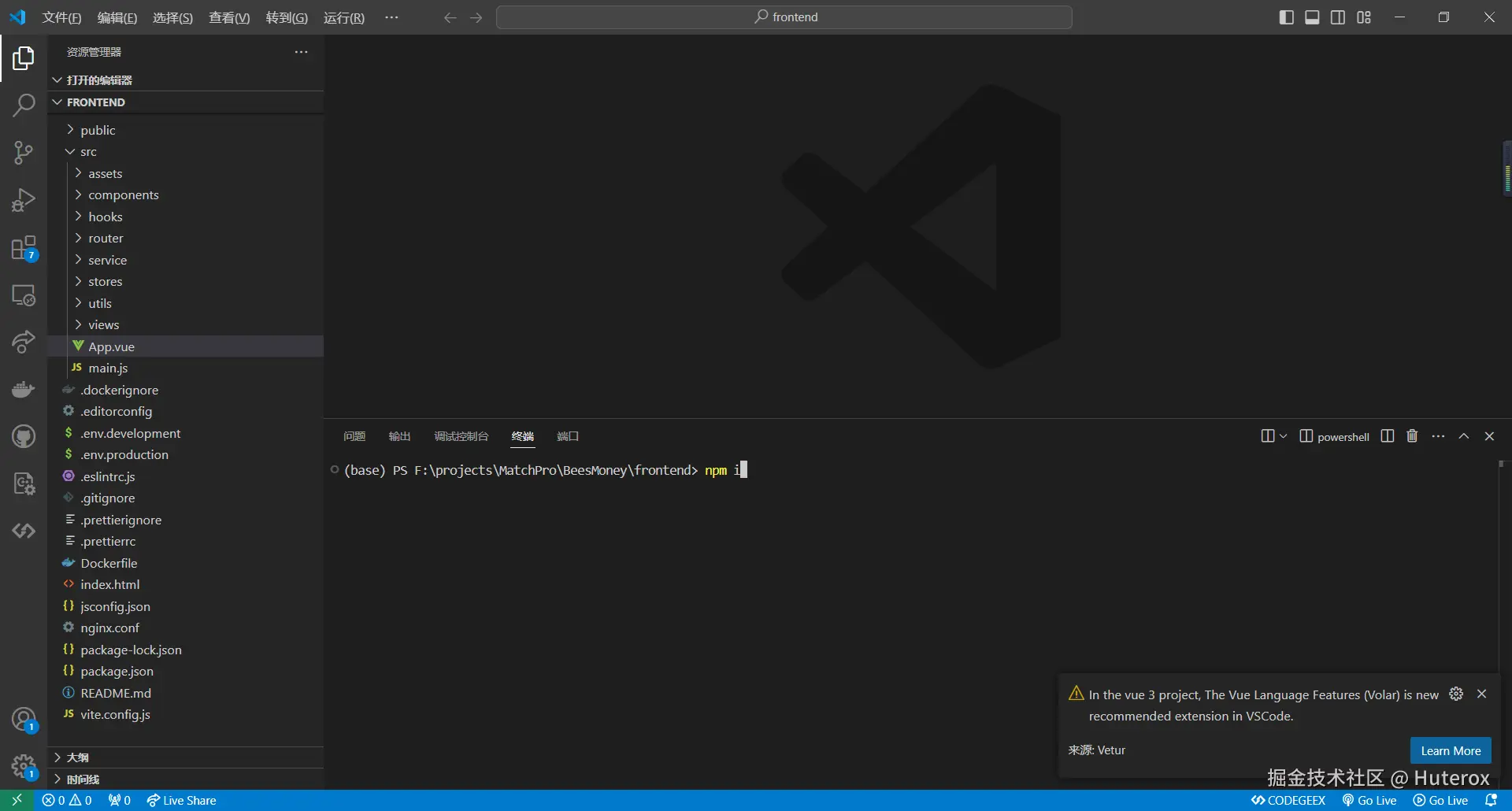This screenshot has width=1512, height=811.
Task: Collapse the src folder
Action: pos(186,152)
